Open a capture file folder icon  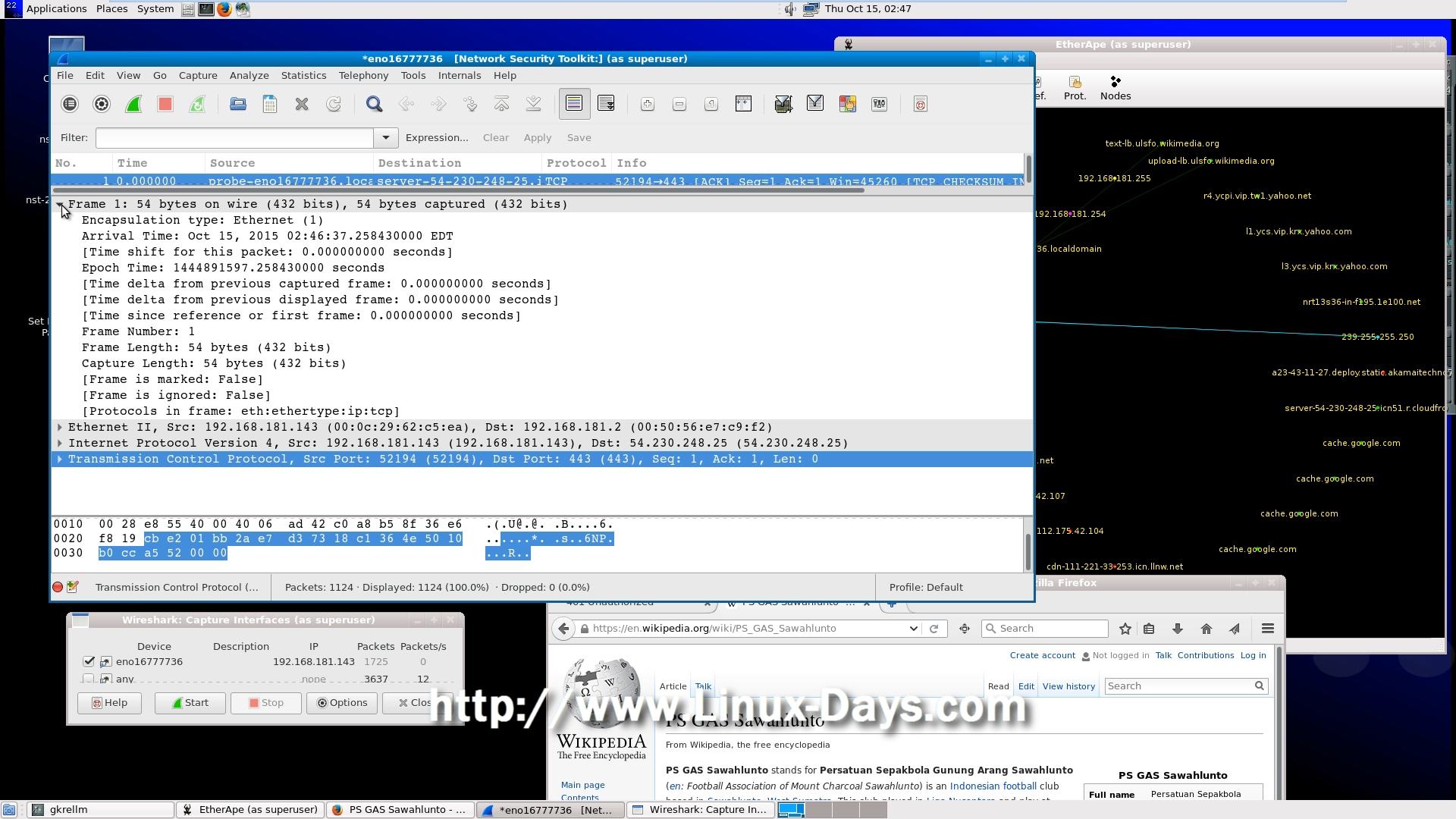238,104
